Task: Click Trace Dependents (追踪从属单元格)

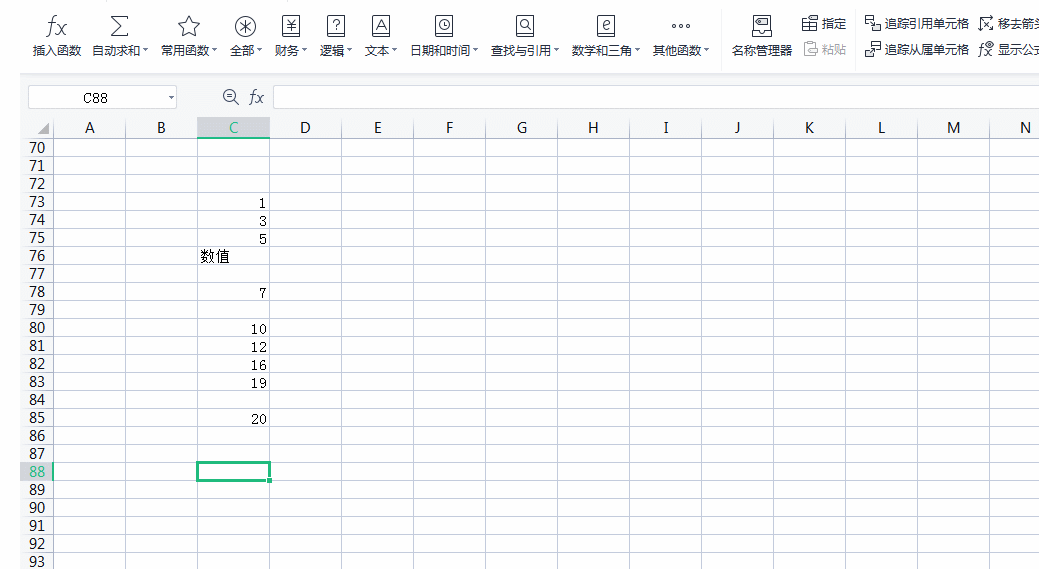Action: pyautogui.click(x=916, y=49)
